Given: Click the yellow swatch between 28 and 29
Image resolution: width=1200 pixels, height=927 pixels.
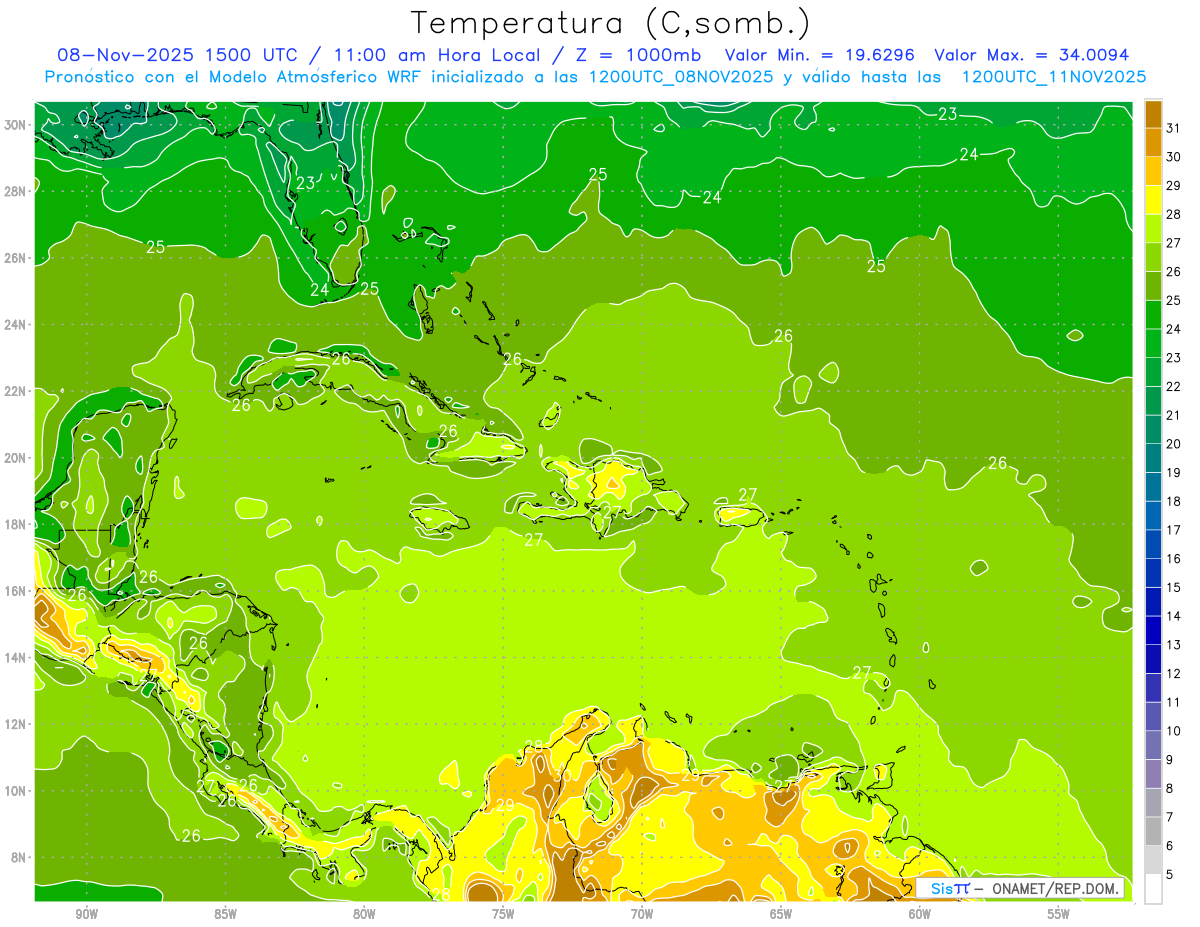Looking at the screenshot, I should [x=1153, y=200].
